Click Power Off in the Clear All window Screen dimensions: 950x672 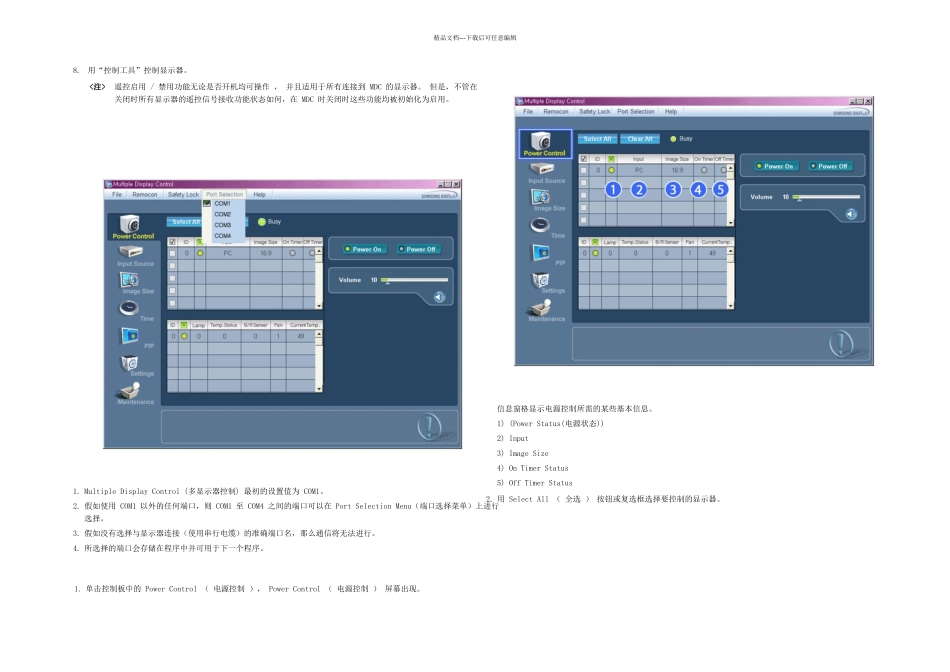pyautogui.click(x=829, y=166)
